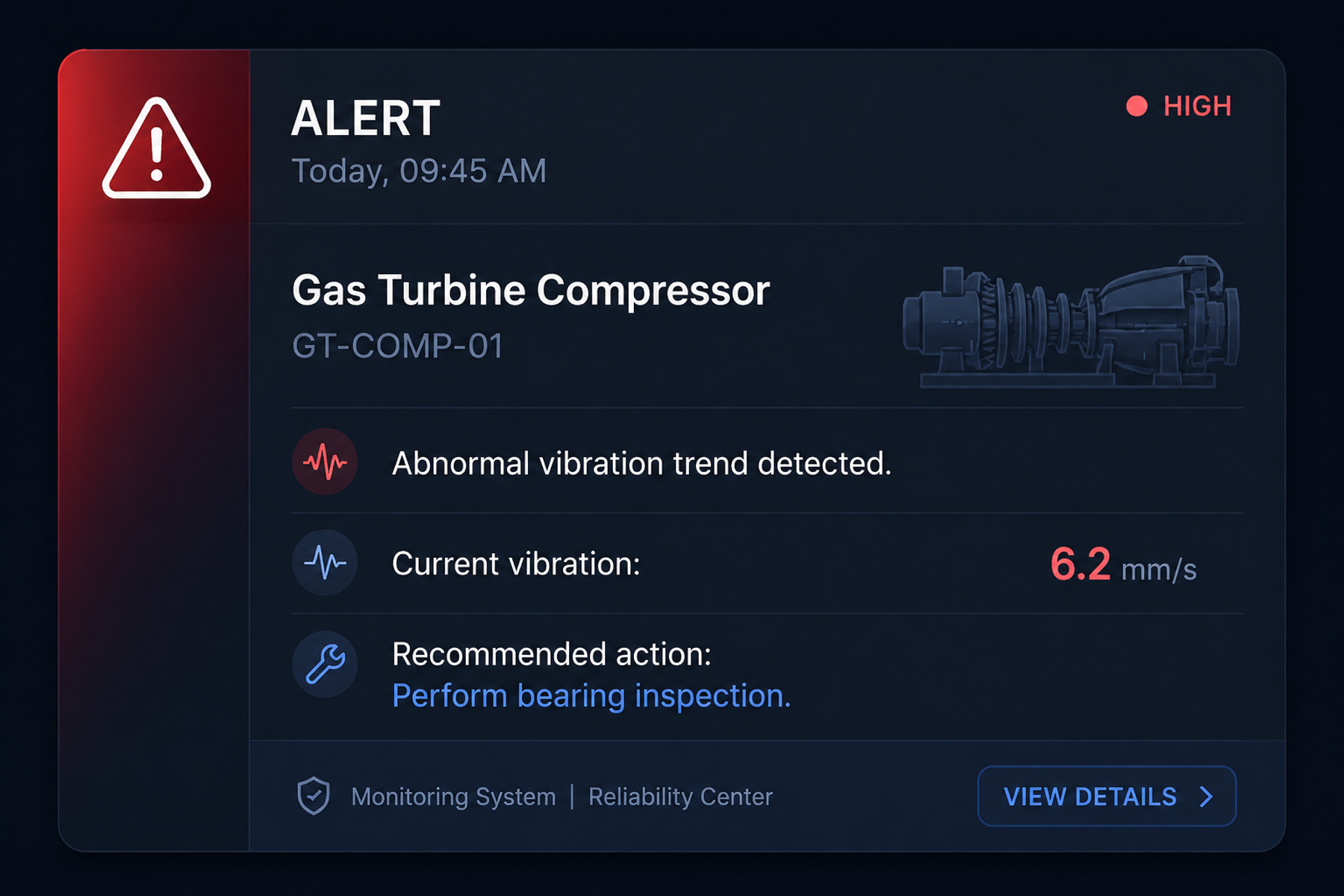
Task: Click the red abnormal vibration waveform icon
Action: coord(325,461)
